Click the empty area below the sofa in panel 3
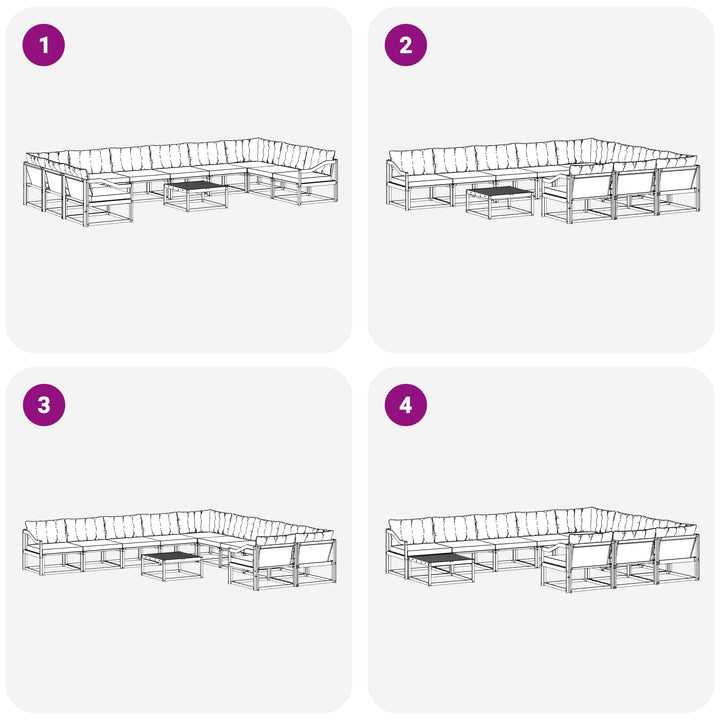The image size is (720, 720). coord(179,650)
